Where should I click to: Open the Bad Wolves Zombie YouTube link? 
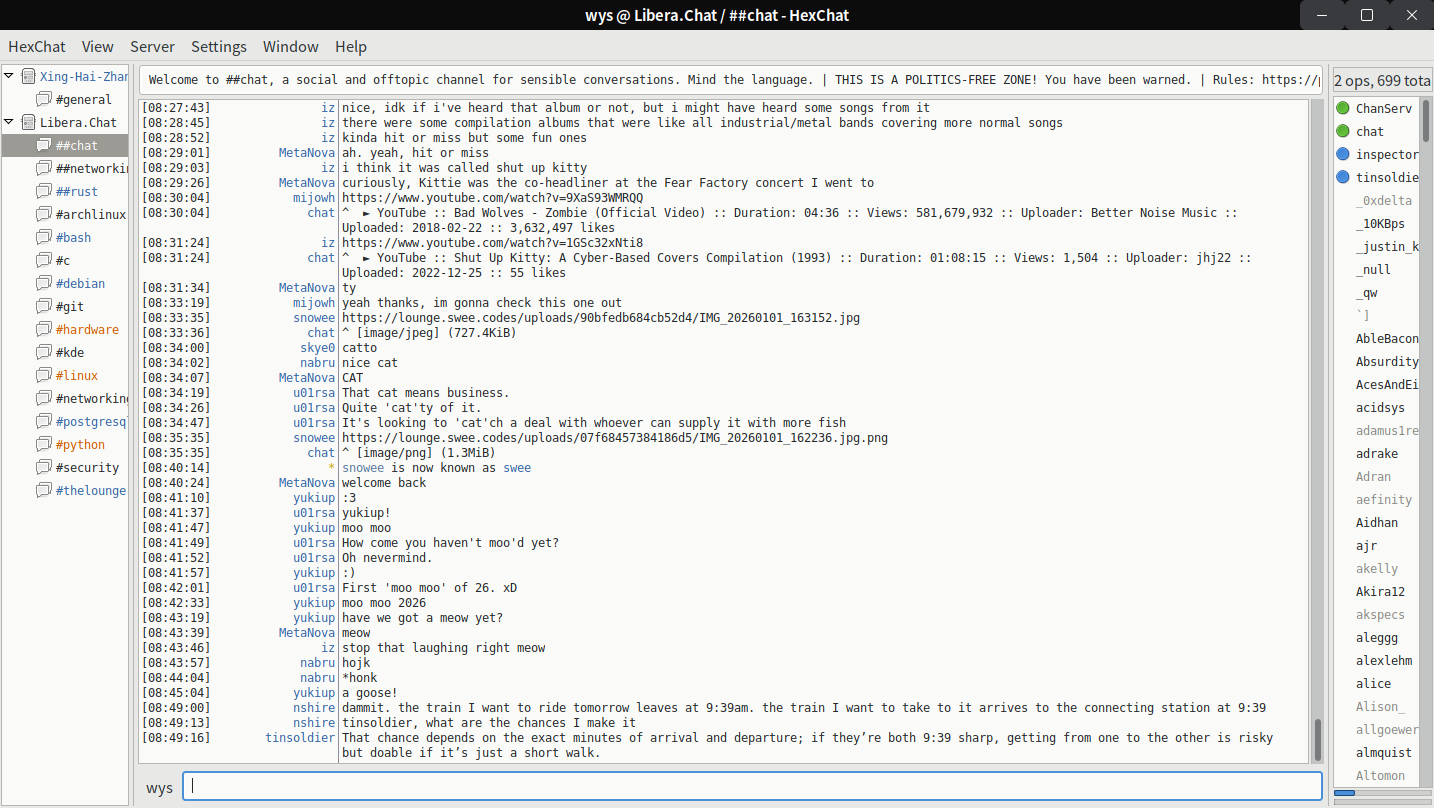click(492, 198)
